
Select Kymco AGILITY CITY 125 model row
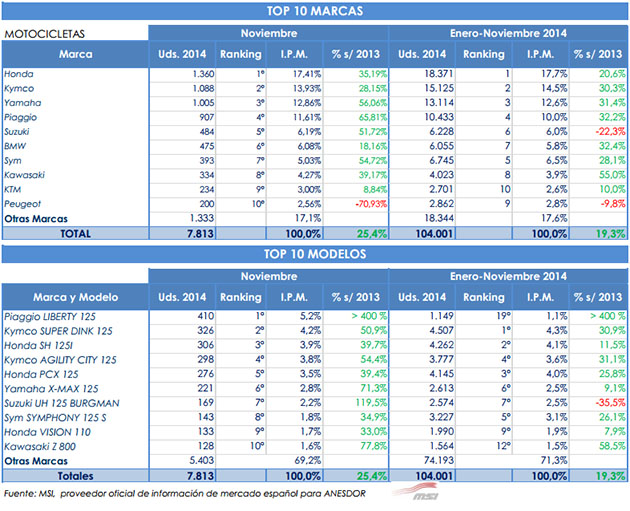coord(60,360)
